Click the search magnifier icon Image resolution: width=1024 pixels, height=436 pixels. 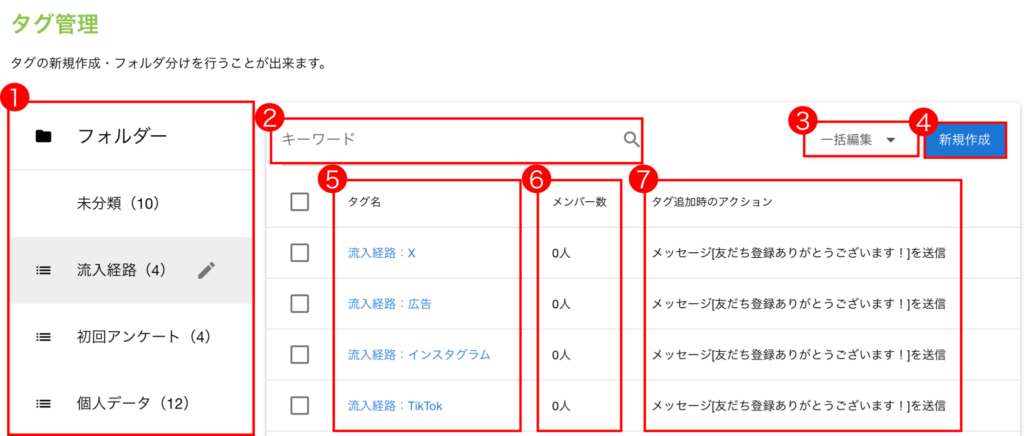coord(631,140)
